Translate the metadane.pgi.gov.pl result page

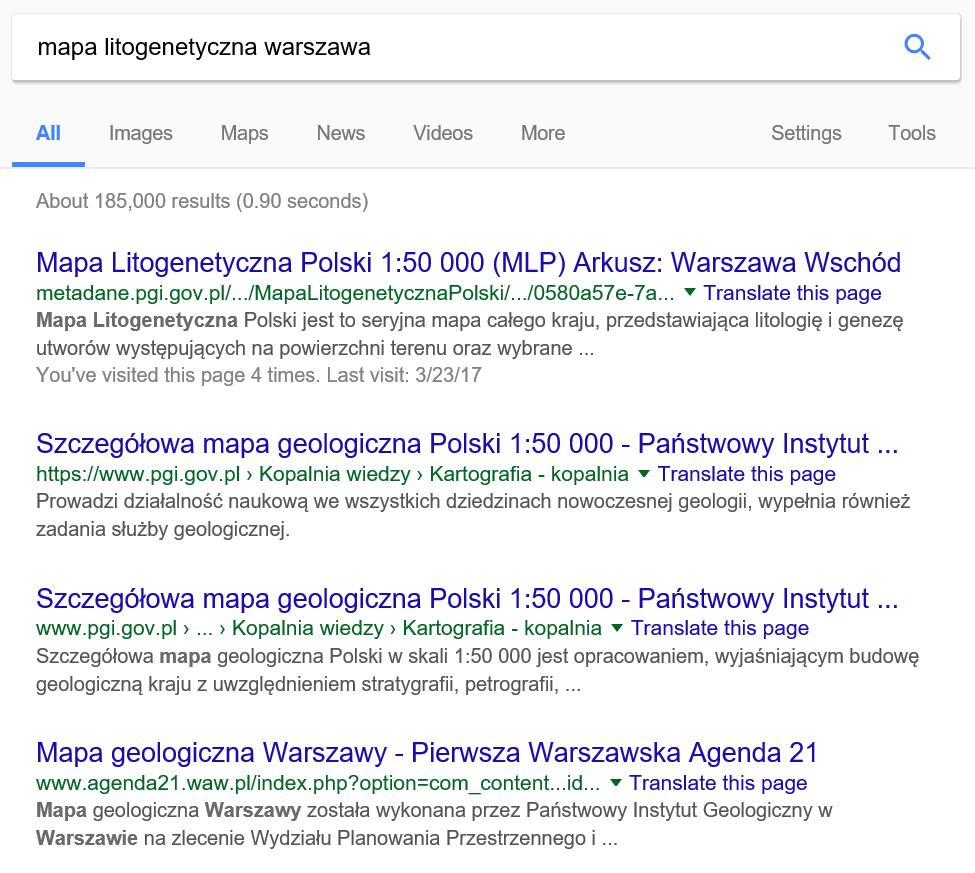[x=792, y=293]
